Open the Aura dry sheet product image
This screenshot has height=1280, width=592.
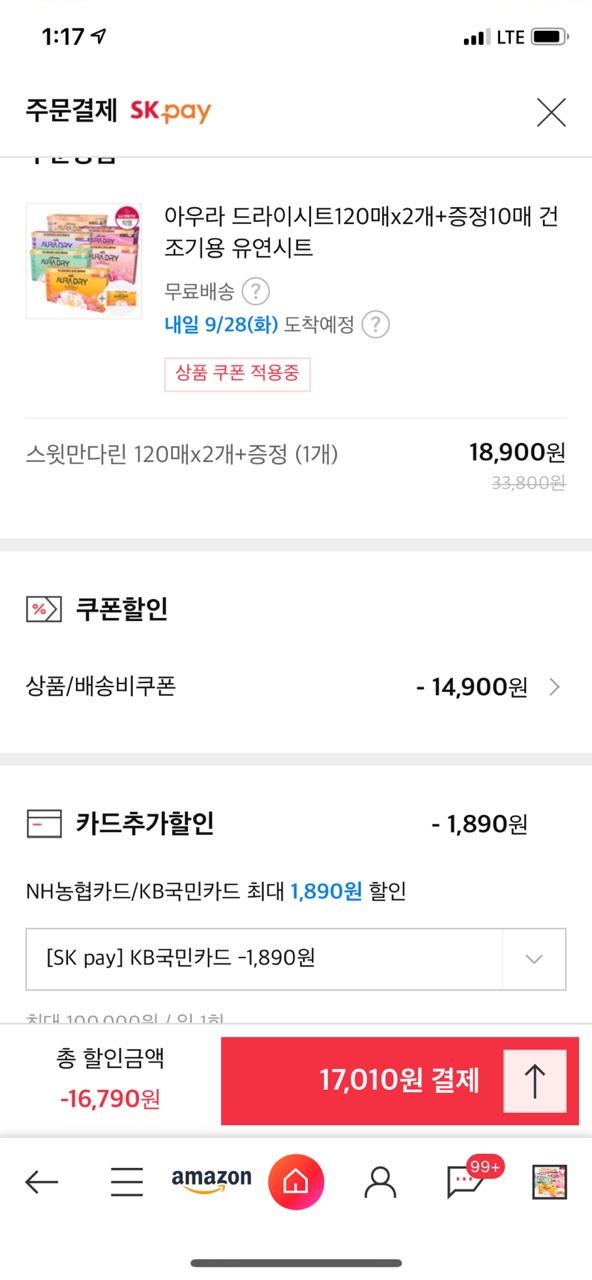click(x=84, y=261)
